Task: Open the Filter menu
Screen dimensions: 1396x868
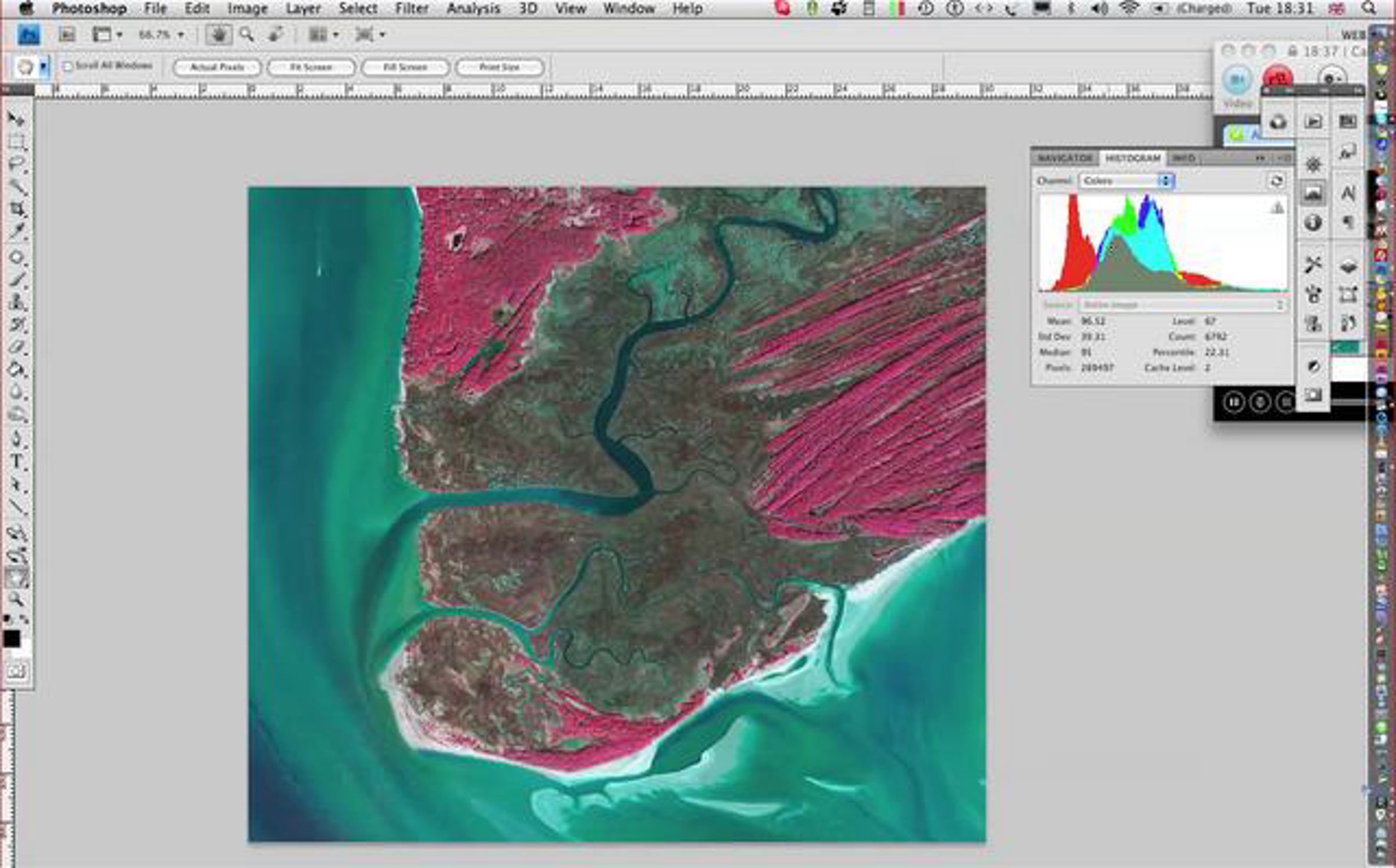Action: coord(411,9)
